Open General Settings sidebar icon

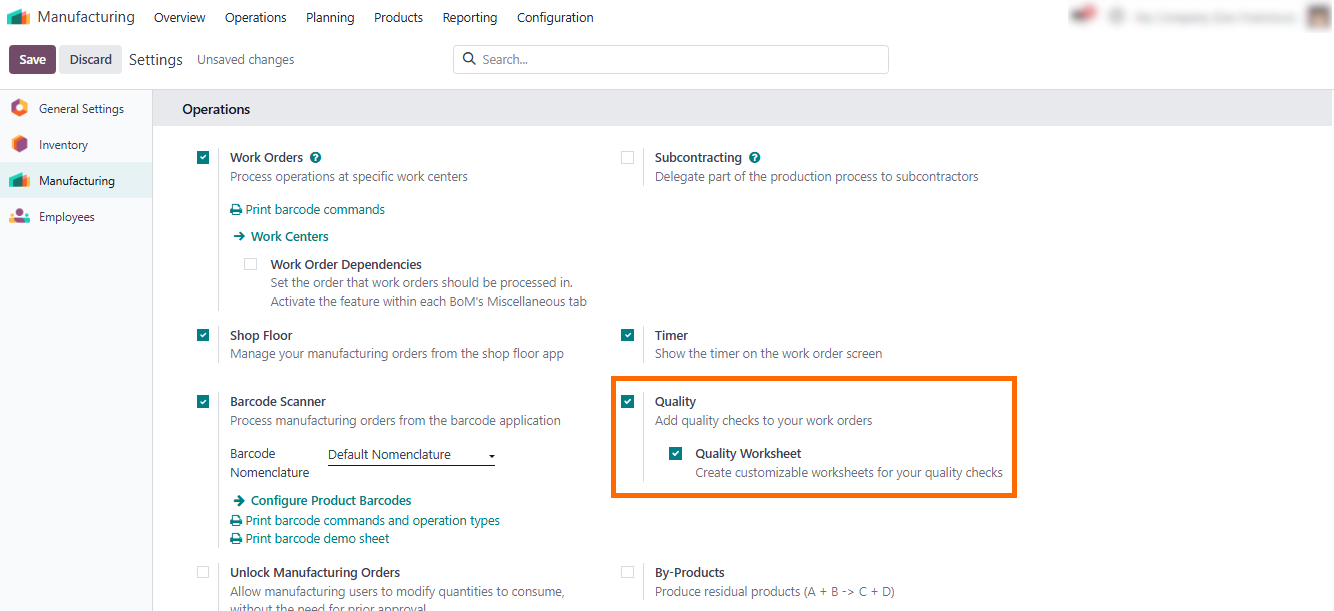coord(19,108)
